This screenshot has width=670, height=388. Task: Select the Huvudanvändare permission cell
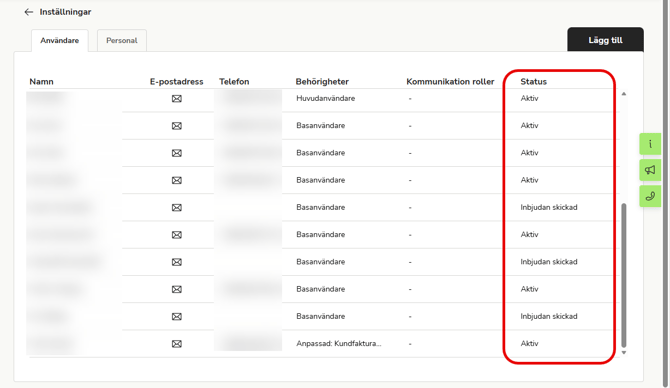coord(326,98)
